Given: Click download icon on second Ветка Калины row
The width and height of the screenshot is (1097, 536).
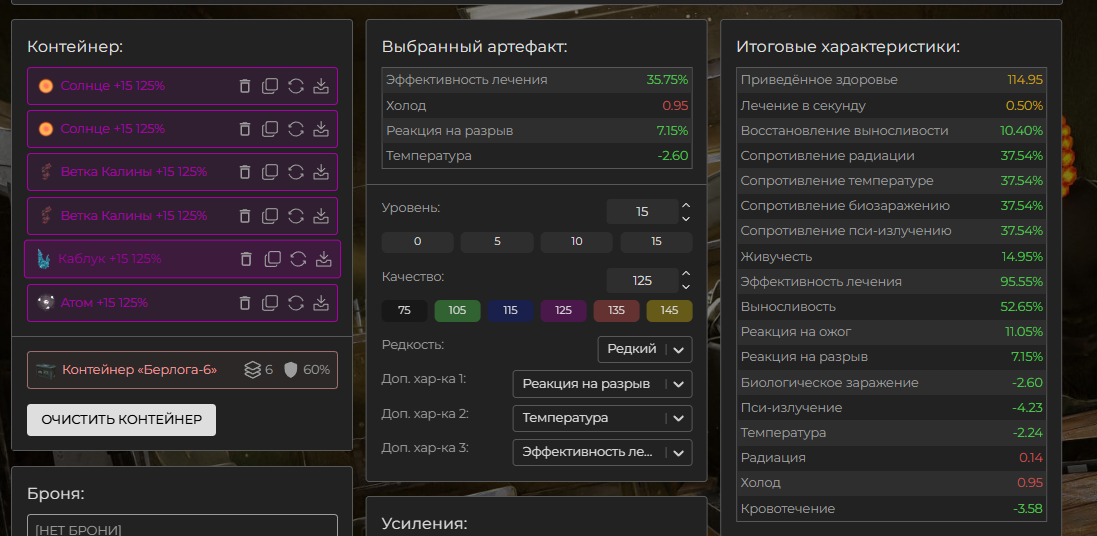Looking at the screenshot, I should 321,216.
